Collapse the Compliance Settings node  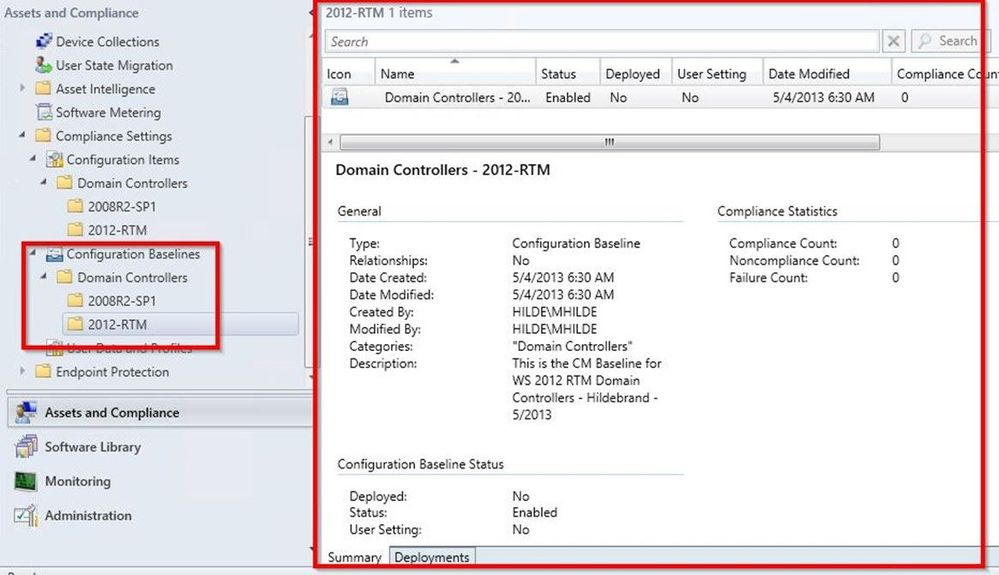pyautogui.click(x=22, y=134)
